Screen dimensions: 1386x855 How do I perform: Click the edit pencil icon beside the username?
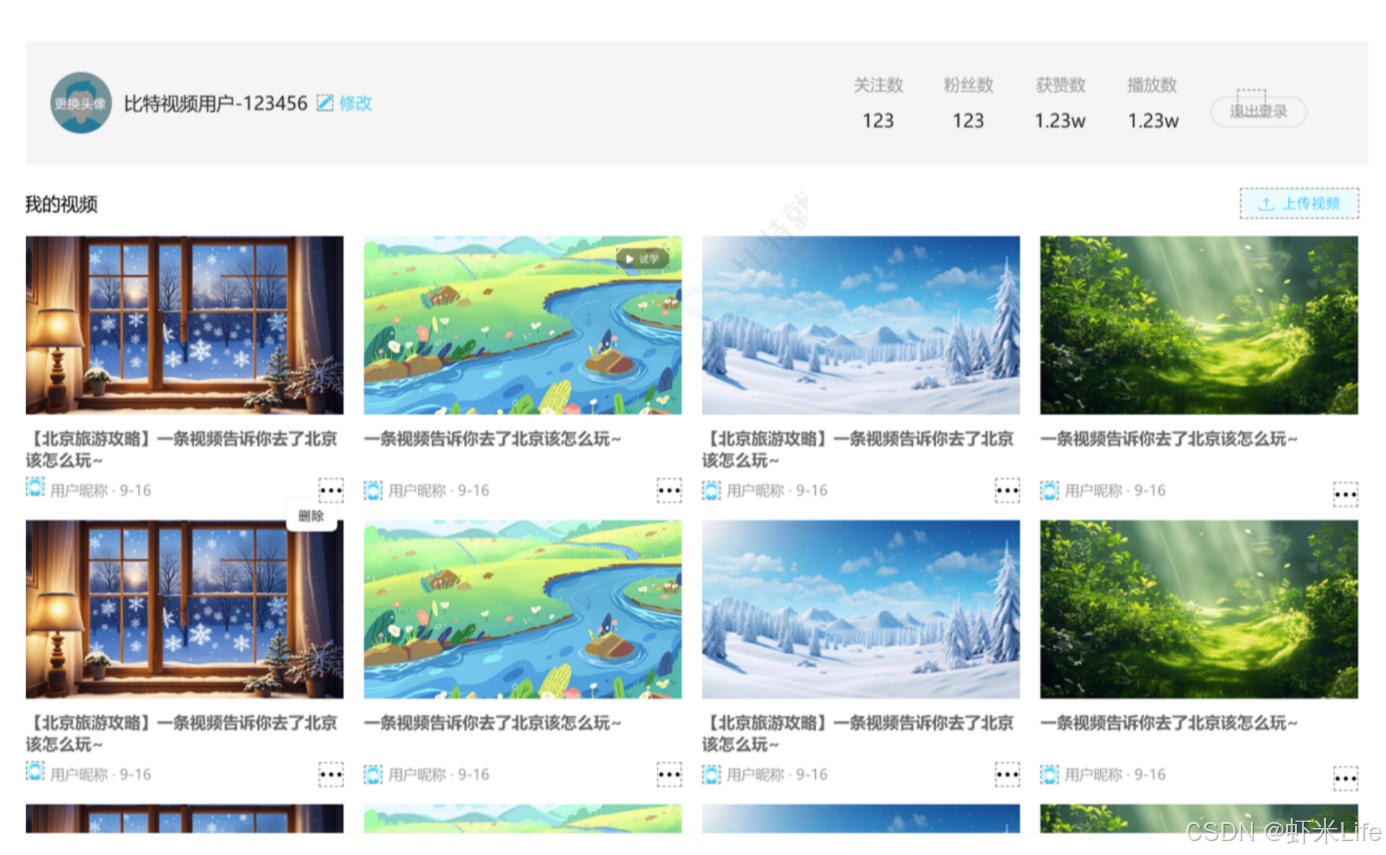[325, 102]
